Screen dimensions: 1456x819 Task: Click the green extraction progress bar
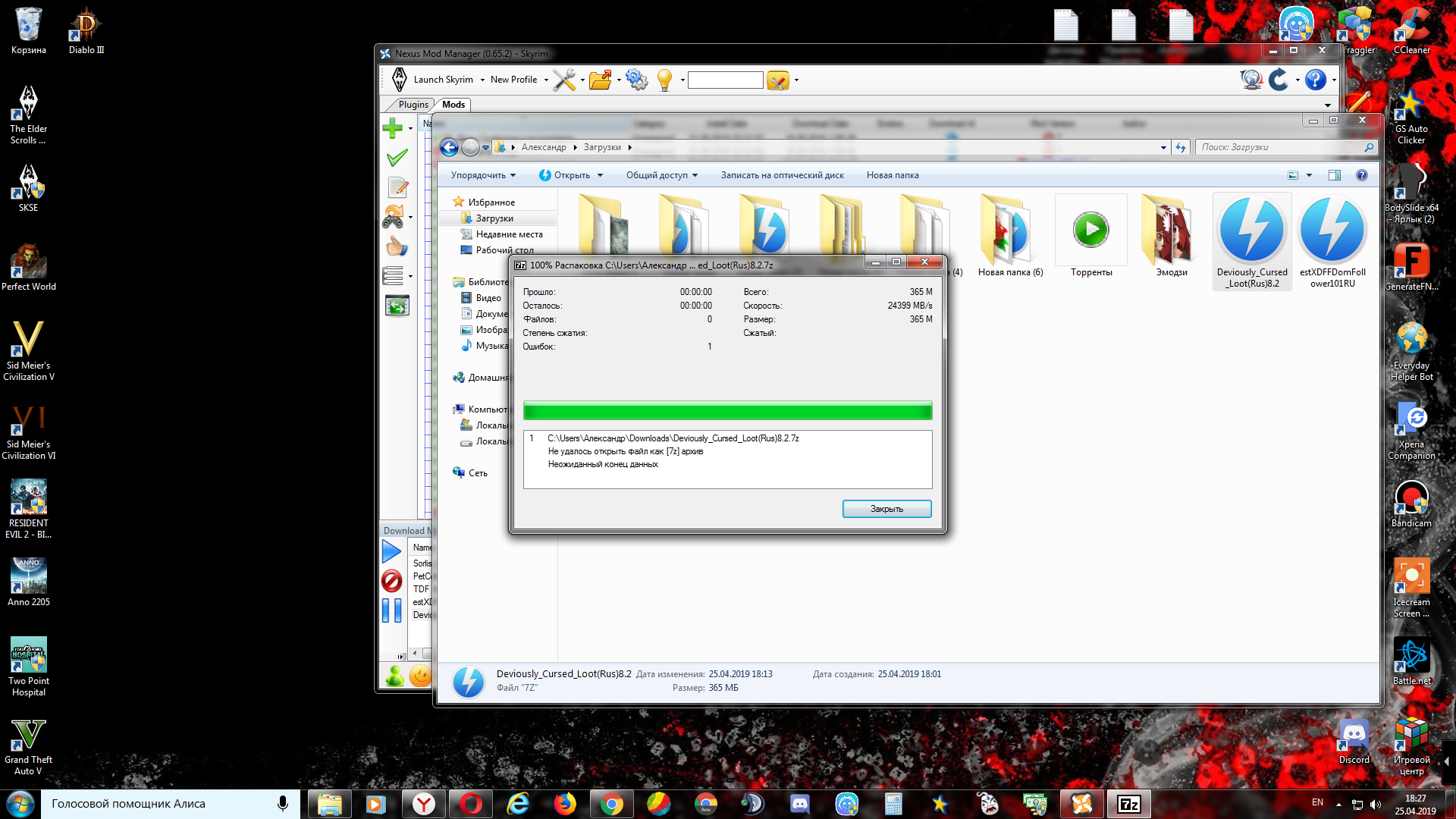727,412
